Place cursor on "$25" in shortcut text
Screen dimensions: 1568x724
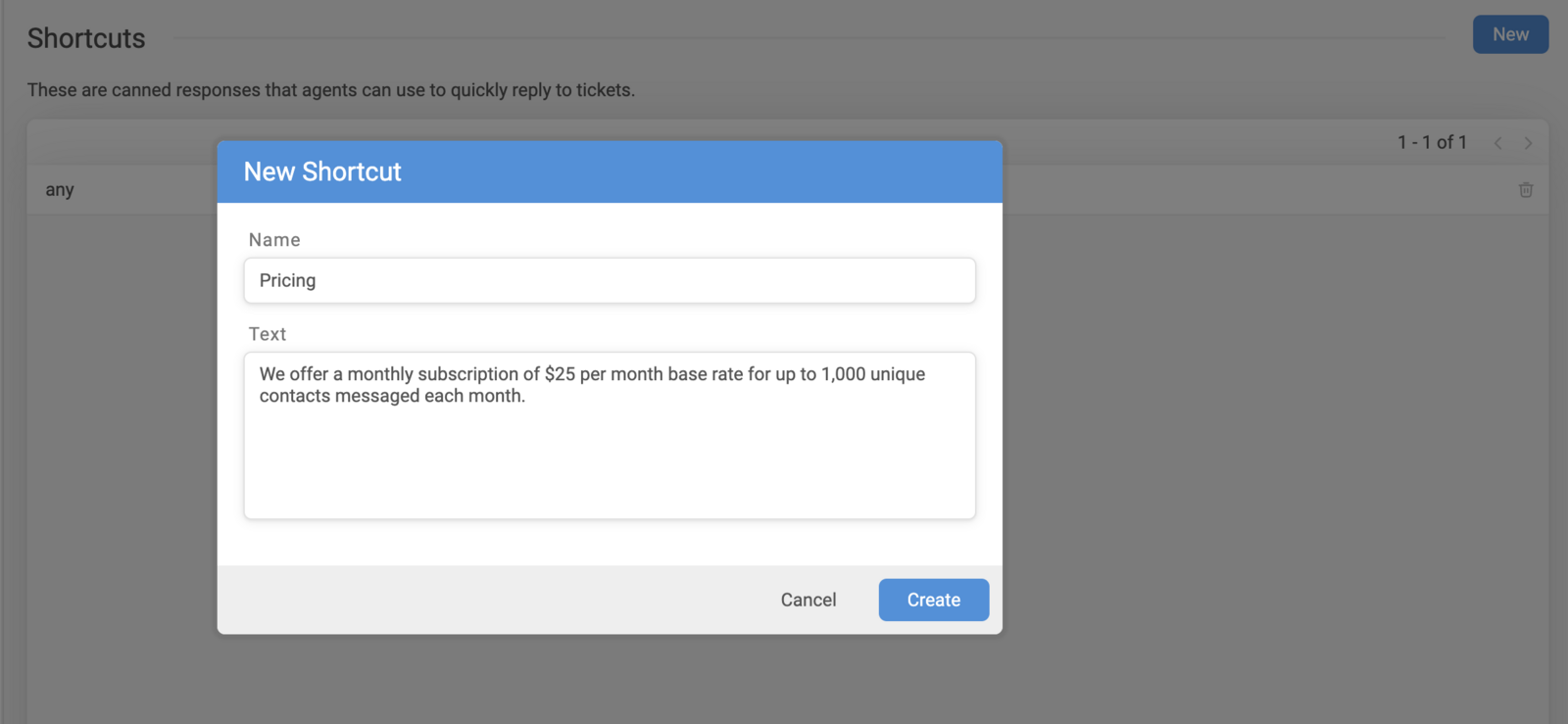coord(560,374)
